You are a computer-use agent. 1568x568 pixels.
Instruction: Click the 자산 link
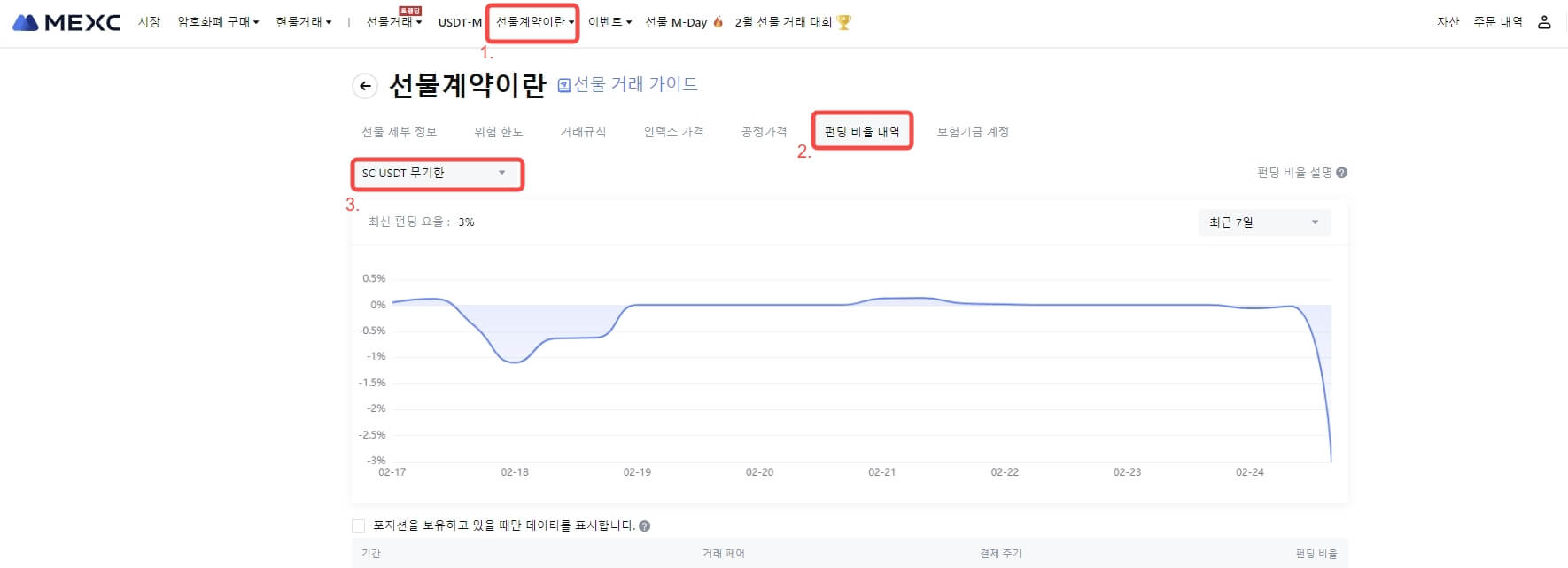[x=1448, y=22]
